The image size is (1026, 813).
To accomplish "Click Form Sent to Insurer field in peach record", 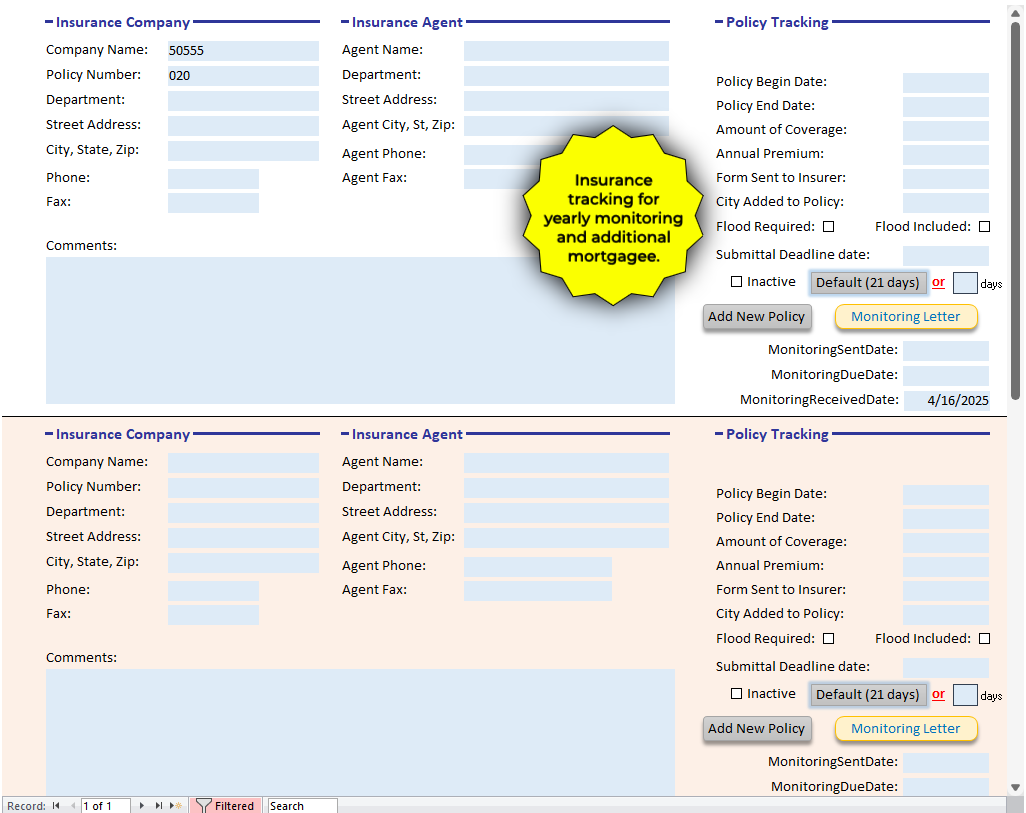I will point(946,591).
